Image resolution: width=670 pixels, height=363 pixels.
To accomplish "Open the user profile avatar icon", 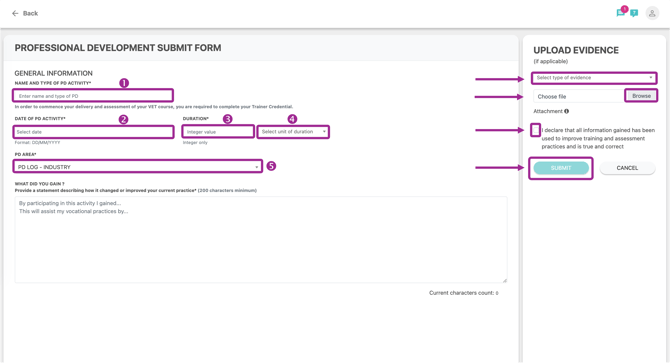I will coord(652,13).
